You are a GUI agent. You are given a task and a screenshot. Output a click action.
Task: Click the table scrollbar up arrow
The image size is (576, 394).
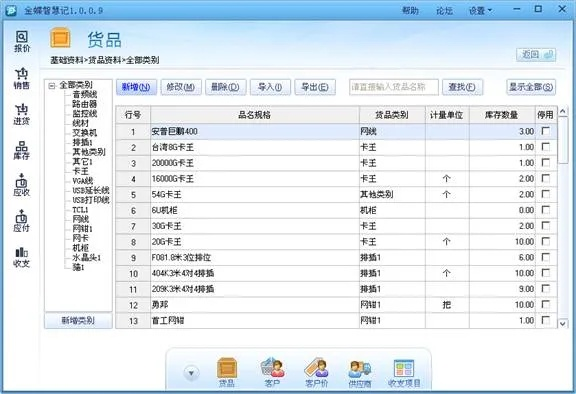(x=562, y=111)
